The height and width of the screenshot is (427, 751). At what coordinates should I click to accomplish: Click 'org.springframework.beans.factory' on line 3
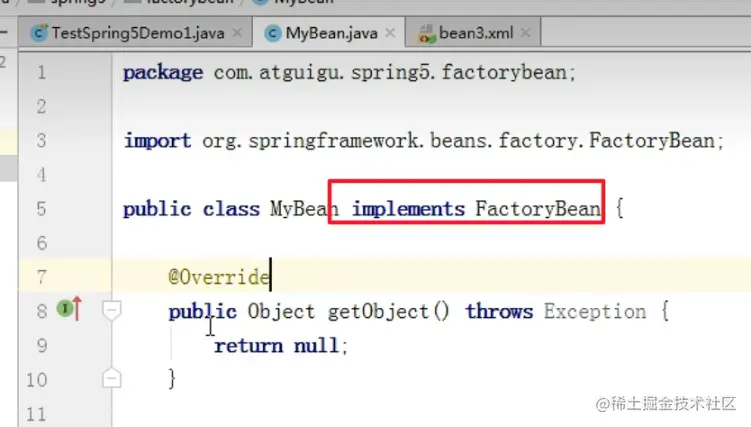(x=389, y=141)
